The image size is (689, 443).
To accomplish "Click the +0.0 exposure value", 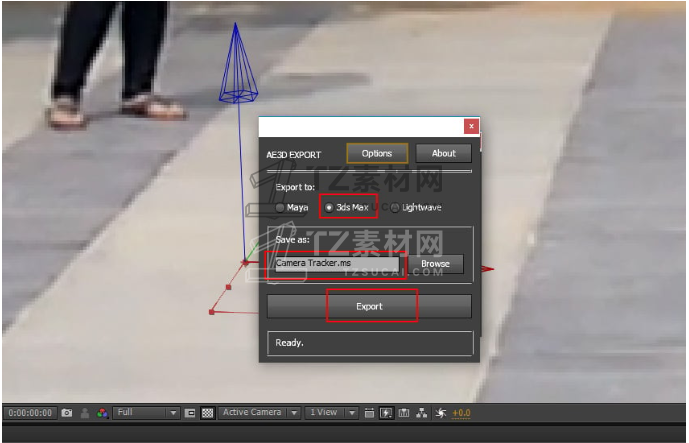I will click(461, 413).
